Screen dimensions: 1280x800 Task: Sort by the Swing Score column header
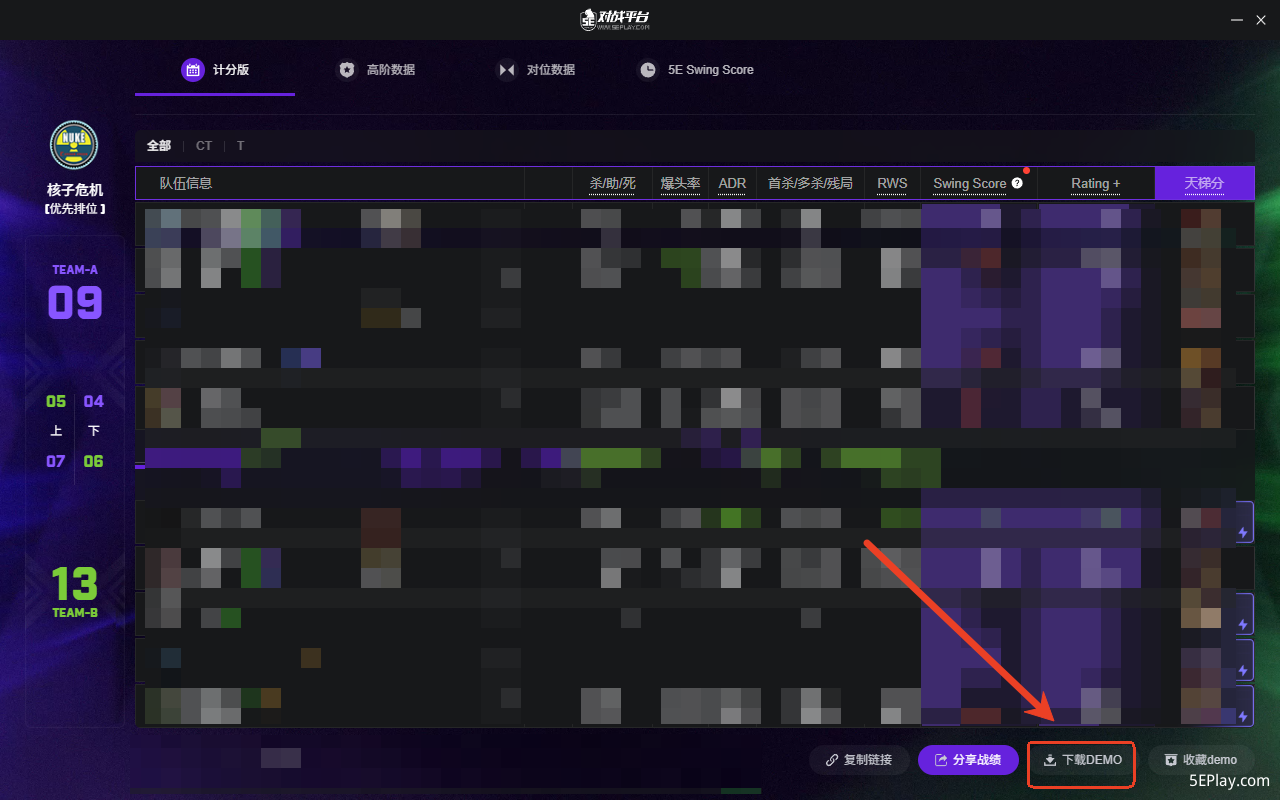pyautogui.click(x=969, y=183)
